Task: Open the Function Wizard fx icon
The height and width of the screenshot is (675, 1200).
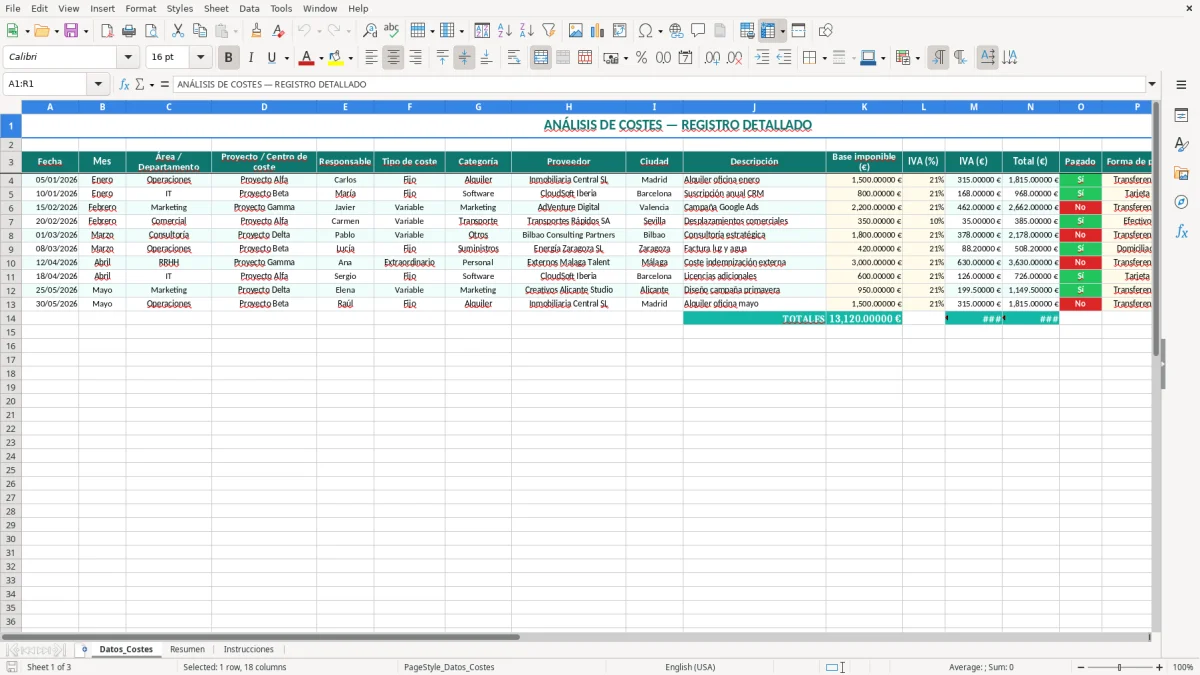Action: click(124, 84)
